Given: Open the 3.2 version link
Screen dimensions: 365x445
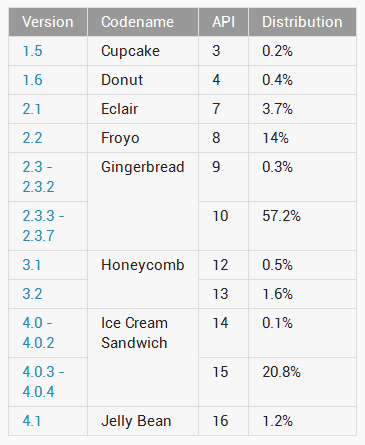Looking at the screenshot, I should point(32,294).
